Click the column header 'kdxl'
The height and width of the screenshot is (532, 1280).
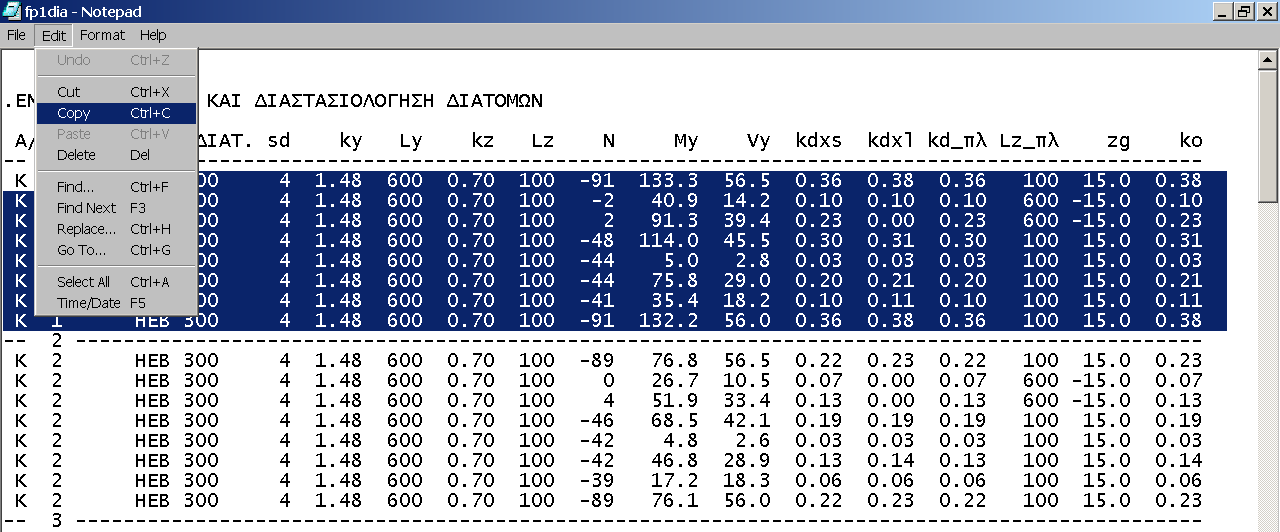[x=890, y=141]
